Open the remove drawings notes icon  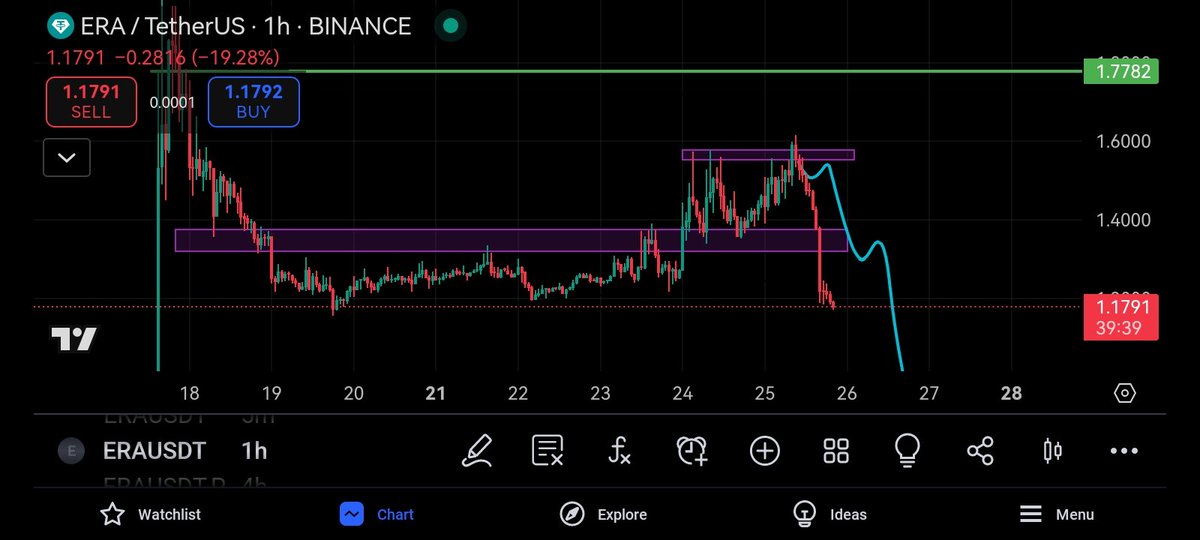[548, 451]
